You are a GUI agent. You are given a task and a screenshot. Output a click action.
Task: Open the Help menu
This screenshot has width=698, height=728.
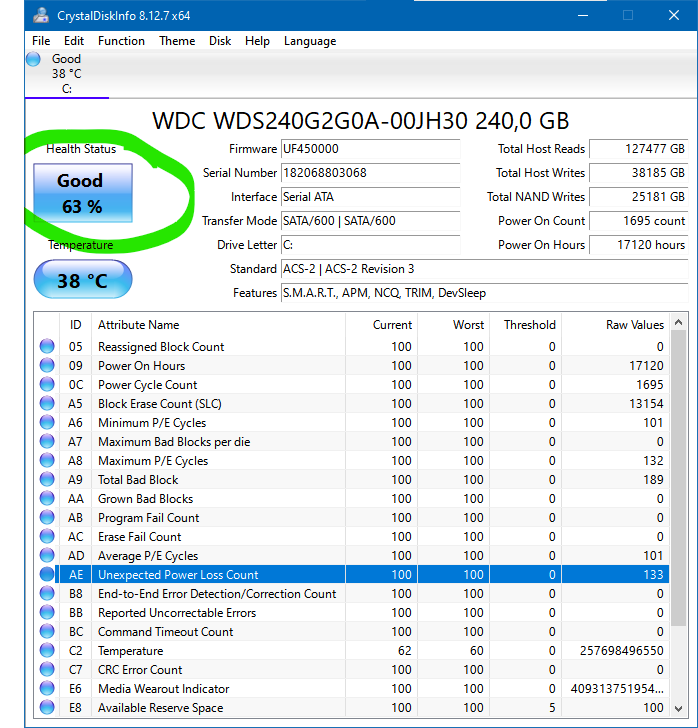point(257,41)
